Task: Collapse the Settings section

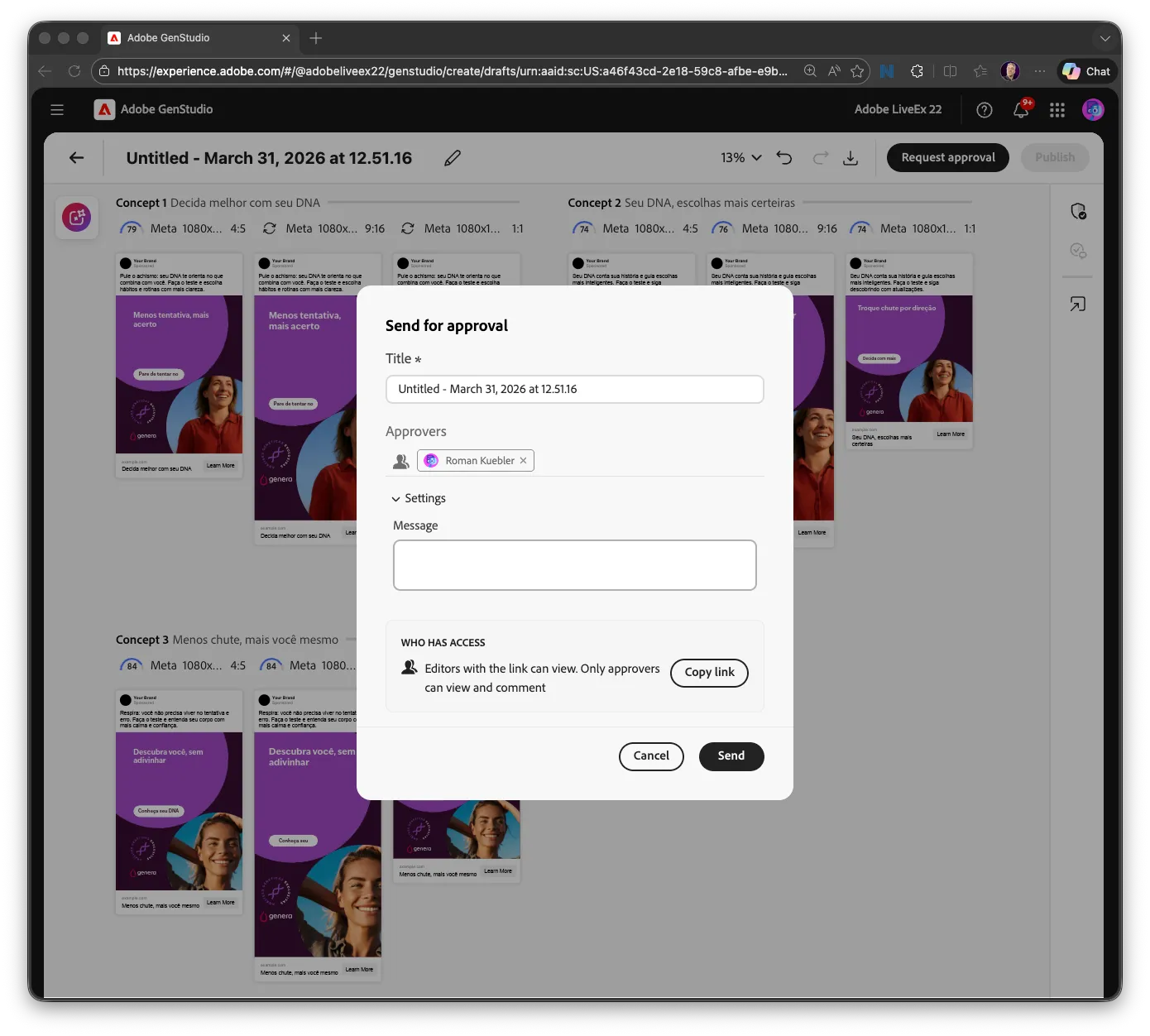Action: point(419,498)
